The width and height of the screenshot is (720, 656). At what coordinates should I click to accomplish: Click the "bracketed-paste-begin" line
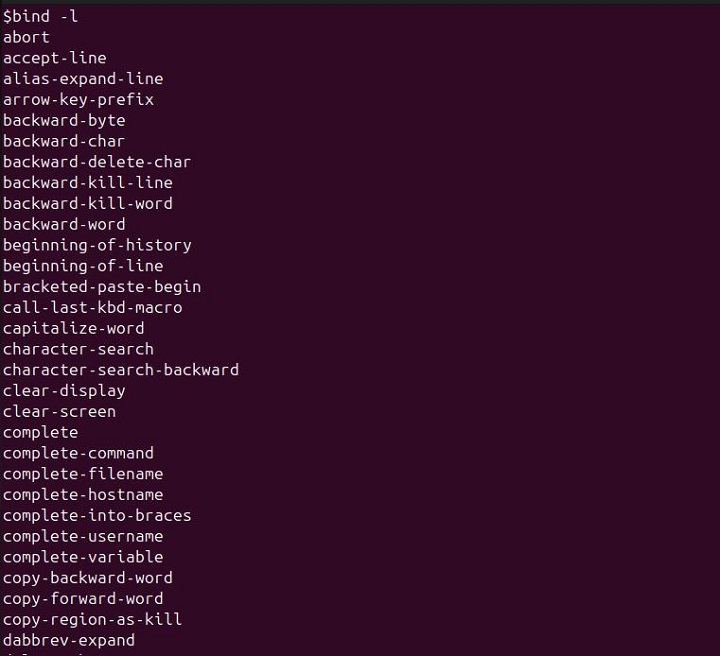click(x=102, y=287)
